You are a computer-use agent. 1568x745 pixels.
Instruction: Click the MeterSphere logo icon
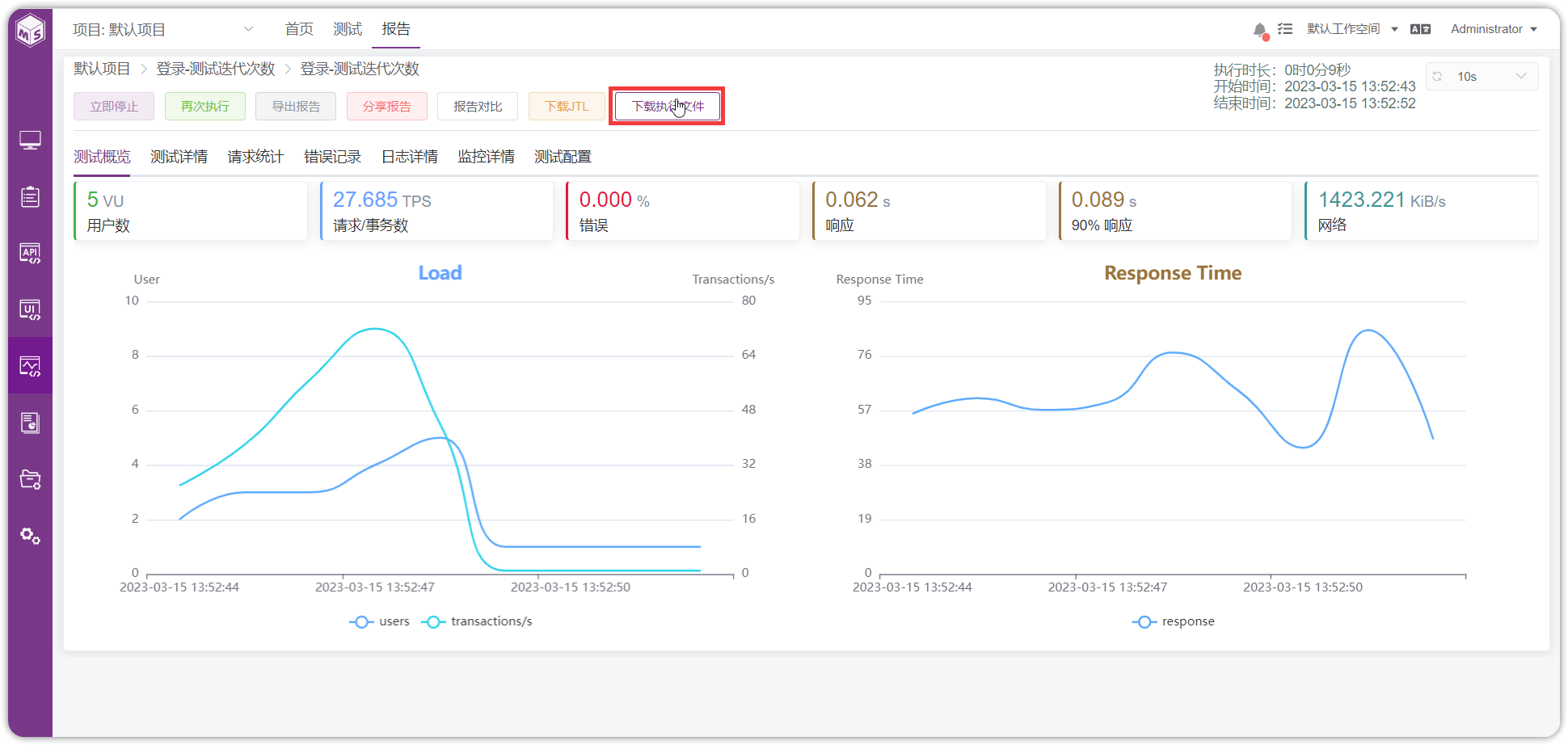(x=31, y=30)
